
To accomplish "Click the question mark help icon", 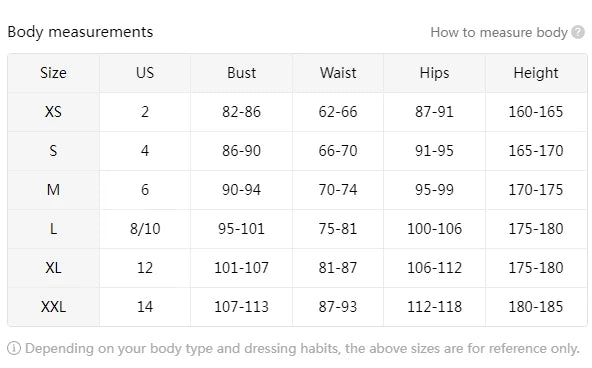I will coord(578,32).
